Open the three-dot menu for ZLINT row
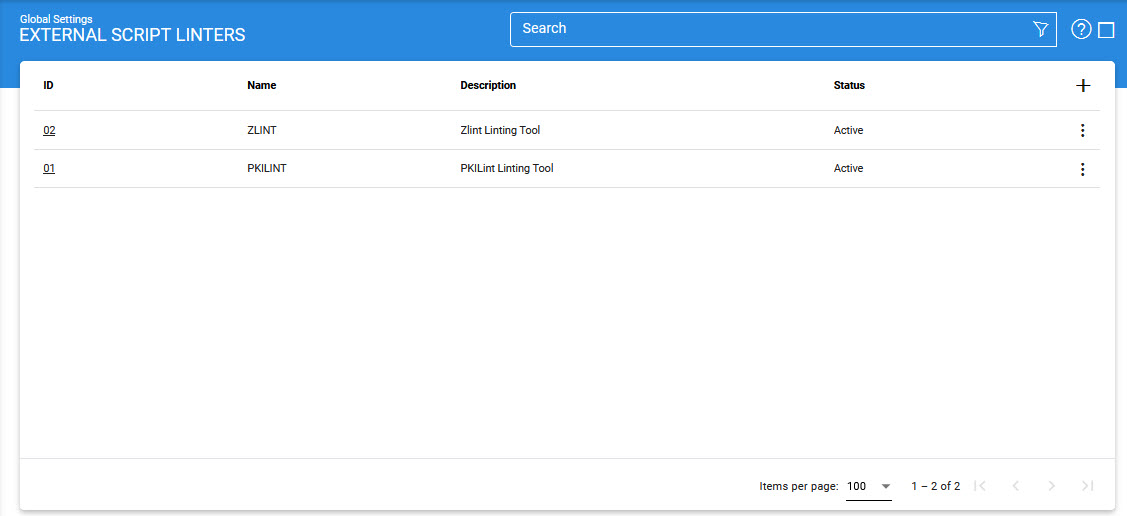Screen dimensions: 1127x516 (x=1082, y=131)
